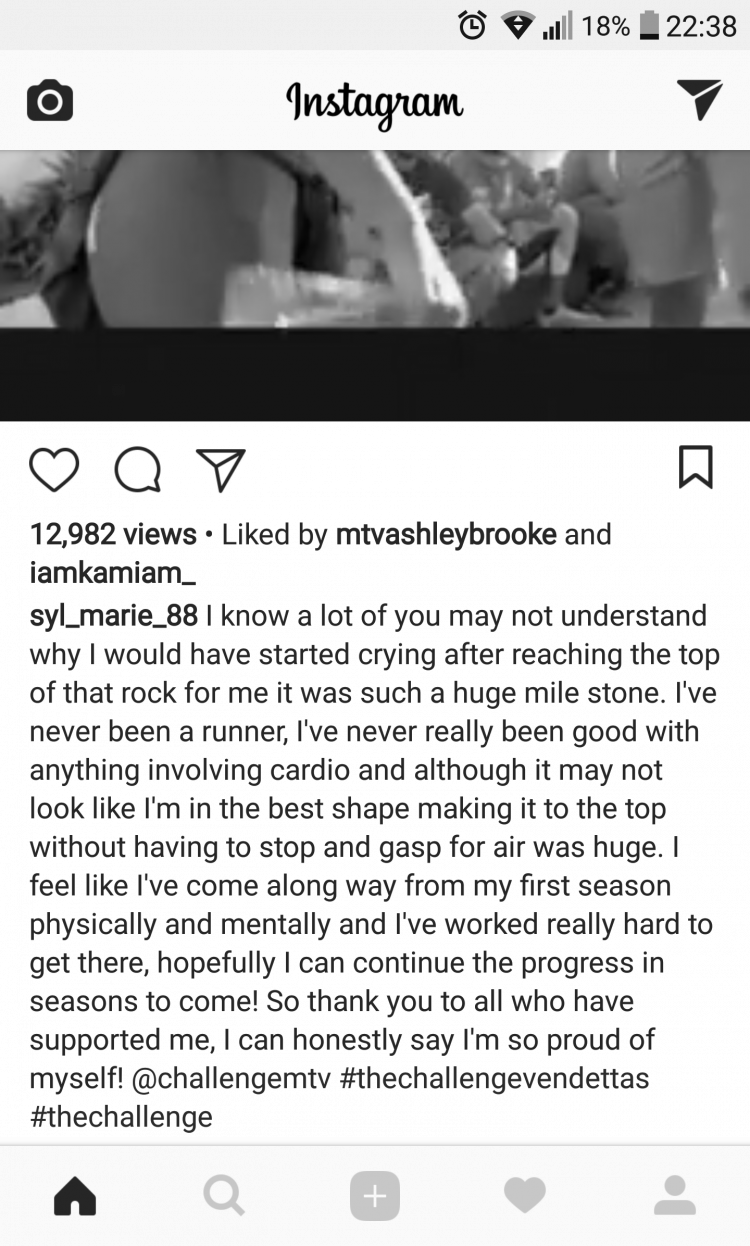The width and height of the screenshot is (750, 1246).
Task: Open mtvashleybrooke profile link
Action: 446,535
